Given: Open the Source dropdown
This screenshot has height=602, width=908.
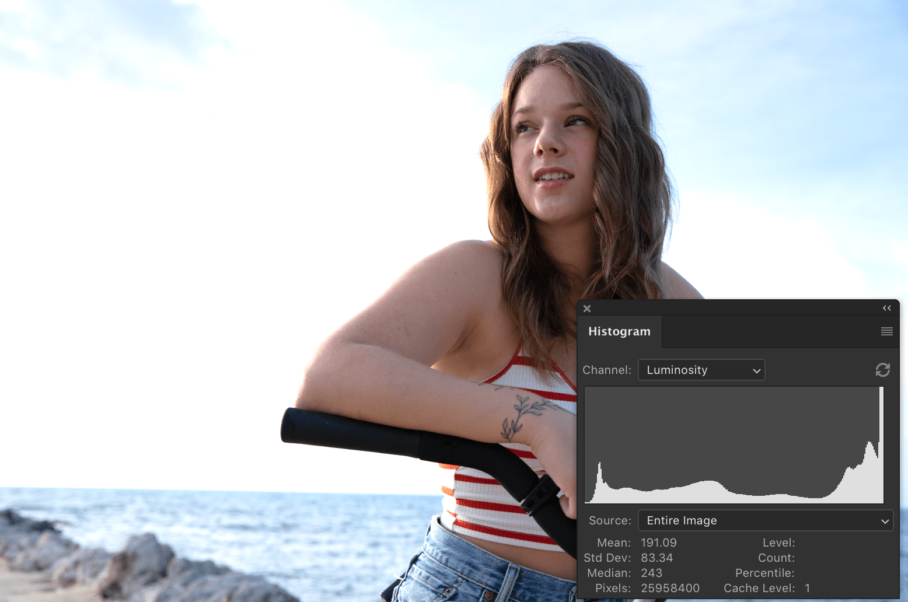Looking at the screenshot, I should [x=766, y=520].
